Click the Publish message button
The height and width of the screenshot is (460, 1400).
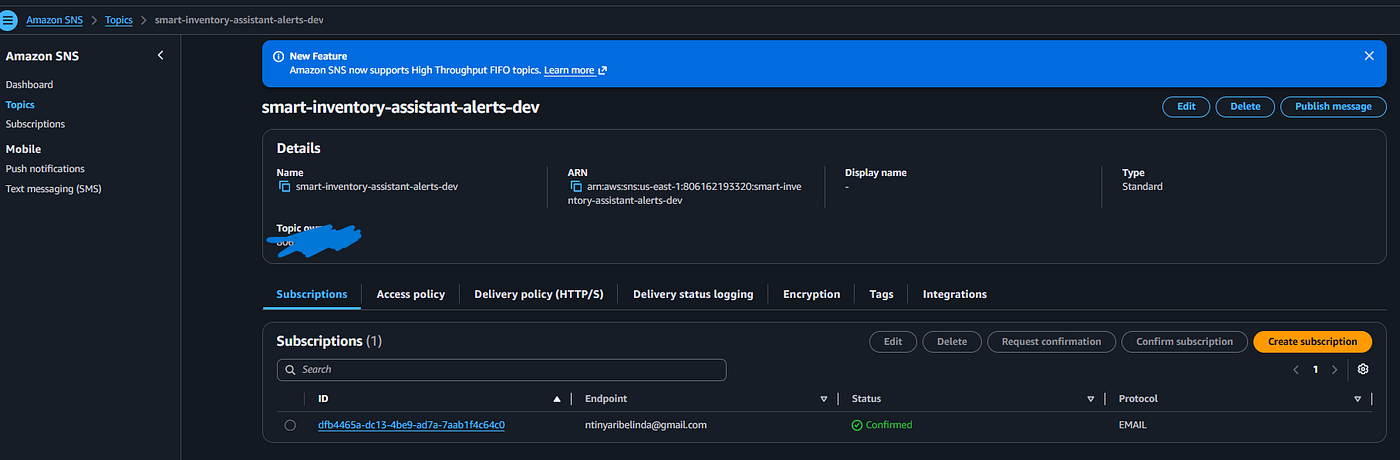[x=1333, y=106]
